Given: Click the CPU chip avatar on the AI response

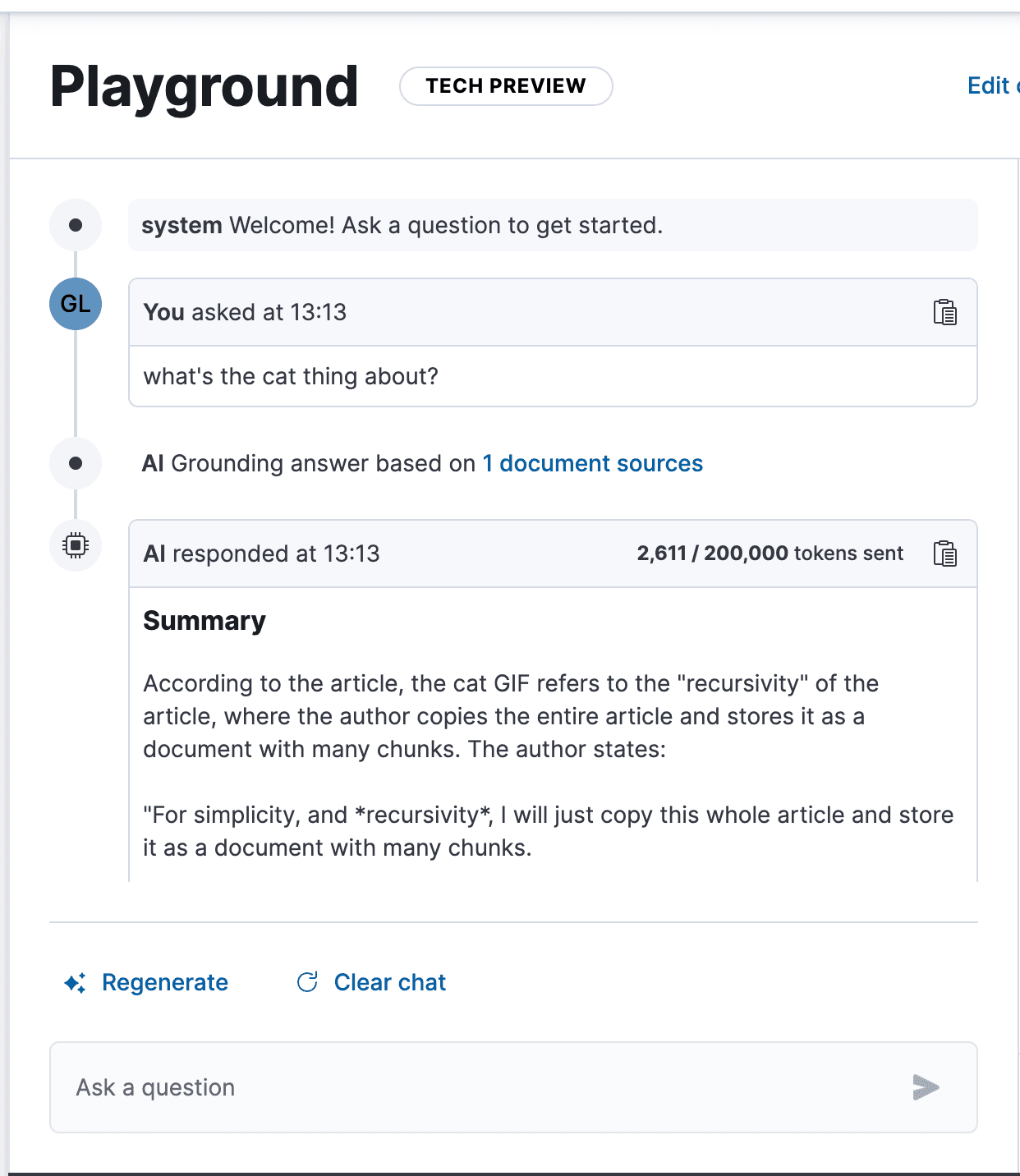Looking at the screenshot, I should [x=75, y=544].
